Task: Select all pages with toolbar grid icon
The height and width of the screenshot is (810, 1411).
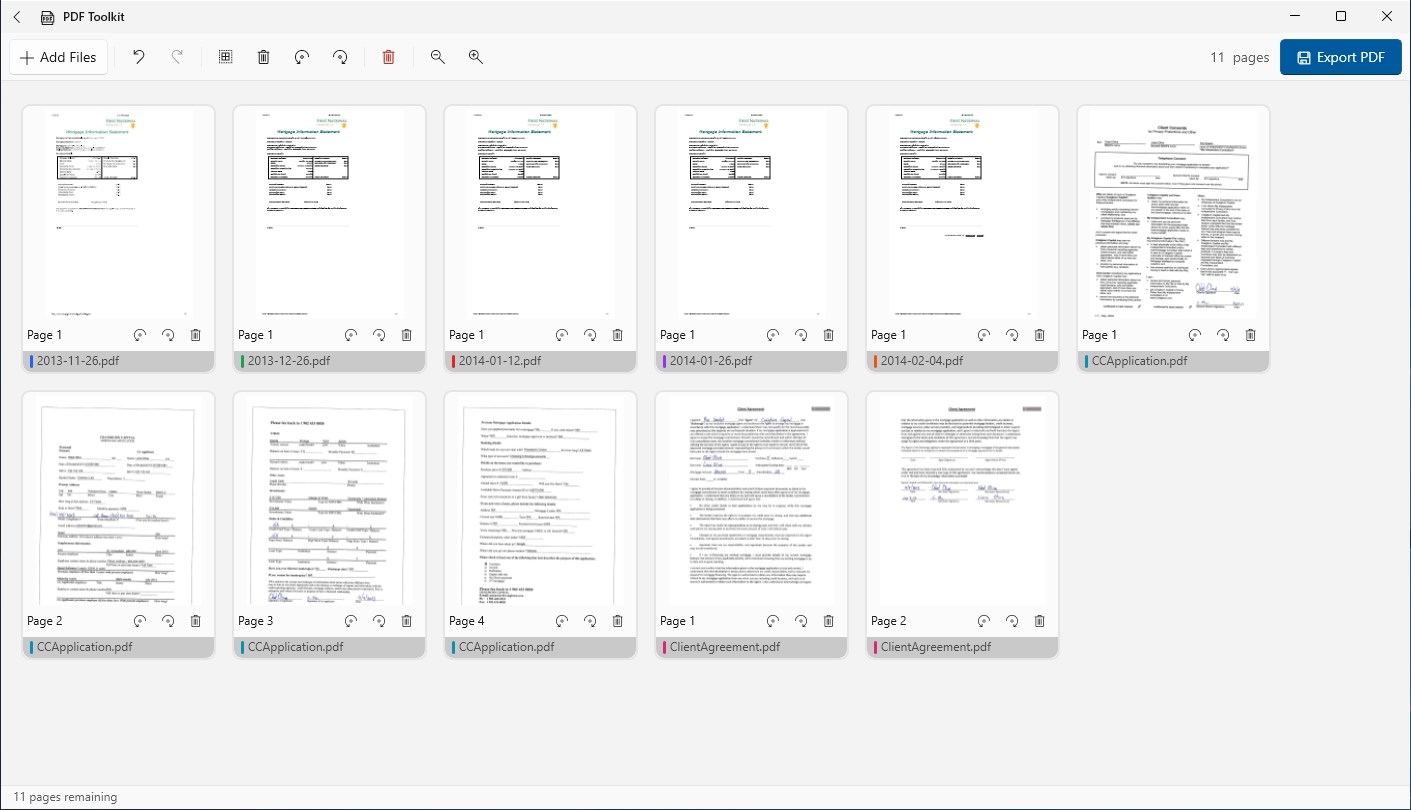Action: click(226, 57)
